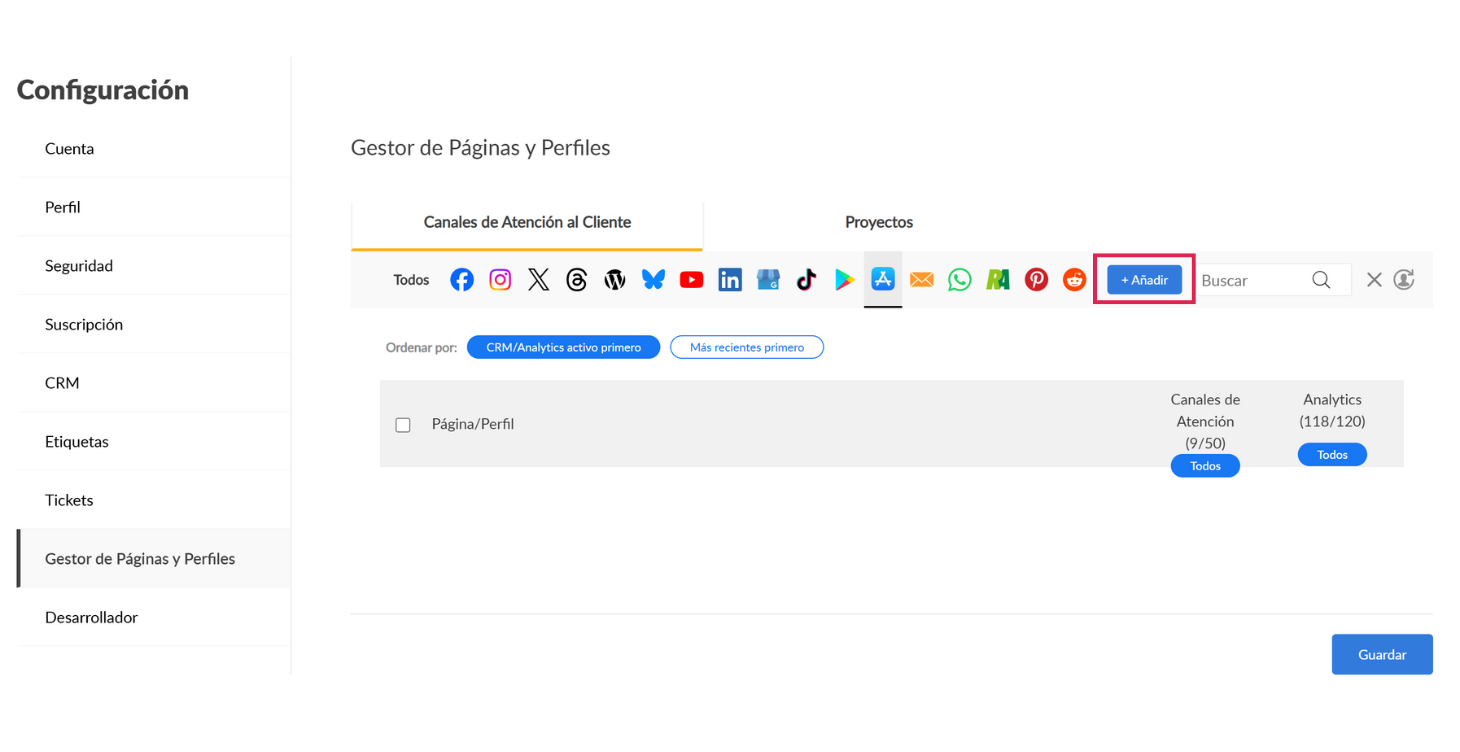Click the Threads network icon
Screen dimensions: 1460x752
click(577, 280)
